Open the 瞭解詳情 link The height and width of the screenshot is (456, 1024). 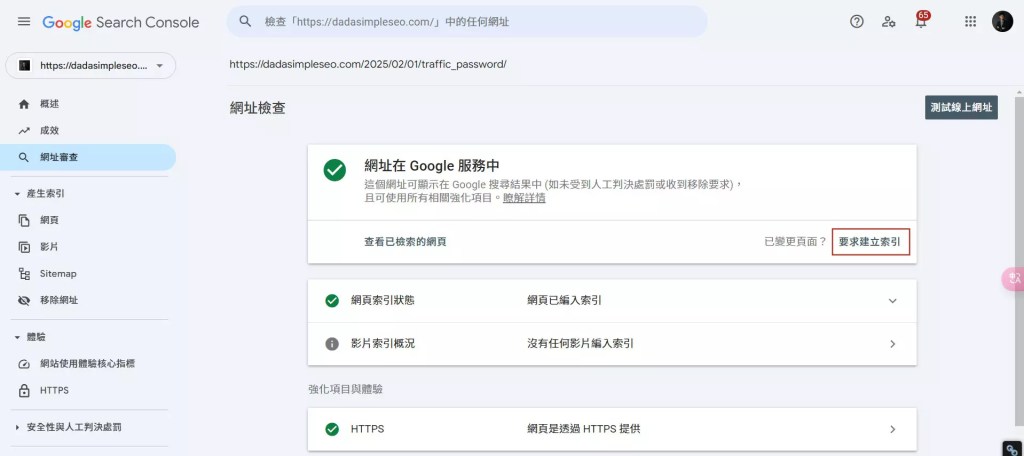524,198
